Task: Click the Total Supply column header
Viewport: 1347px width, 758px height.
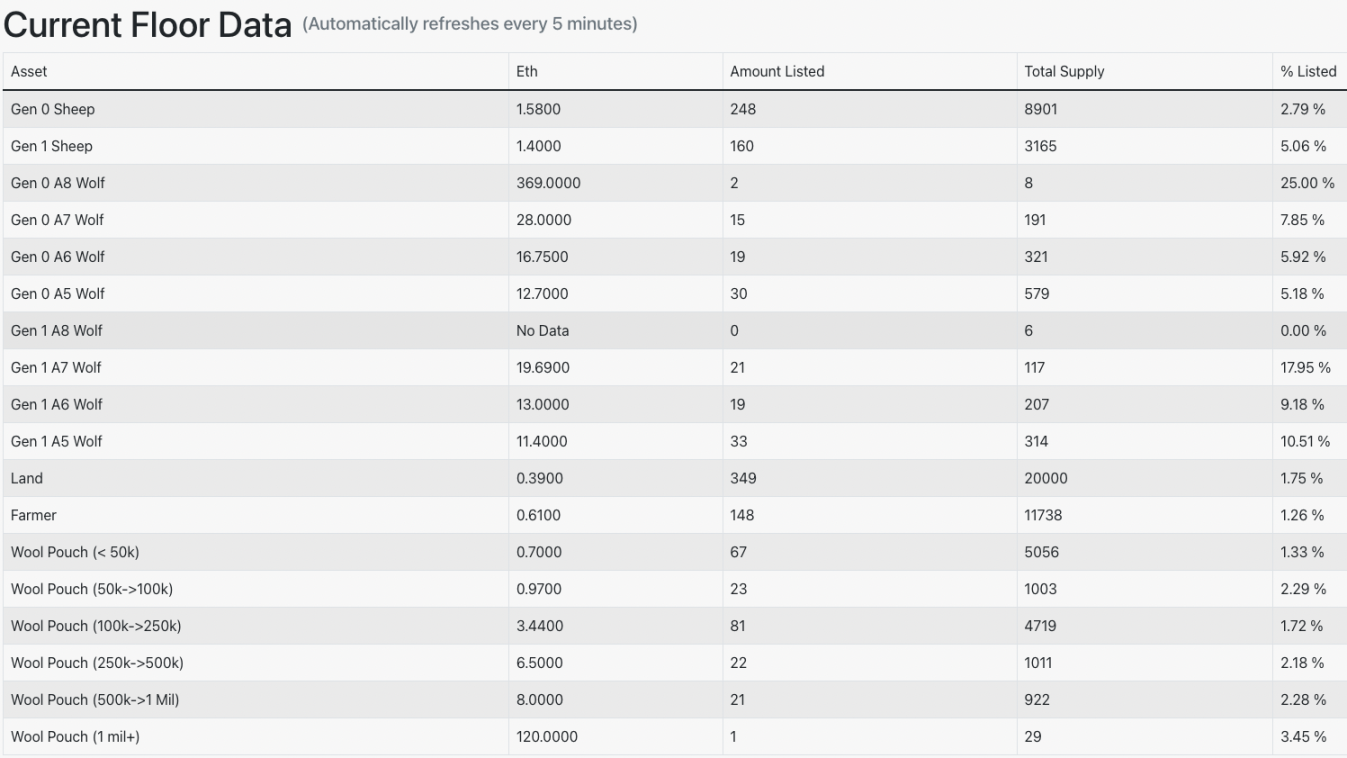Action: click(1064, 72)
